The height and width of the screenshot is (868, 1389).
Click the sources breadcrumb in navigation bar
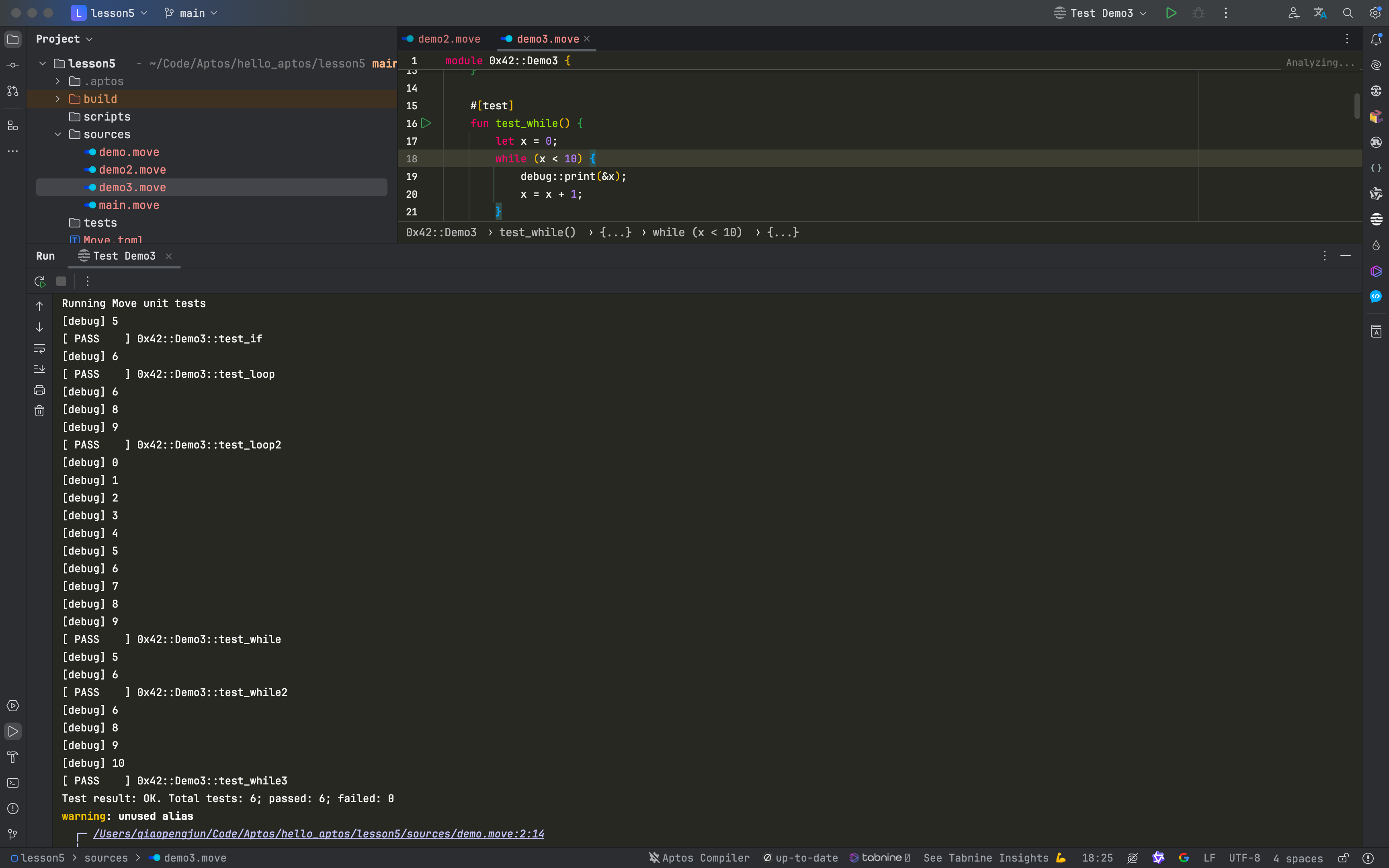(x=106, y=858)
